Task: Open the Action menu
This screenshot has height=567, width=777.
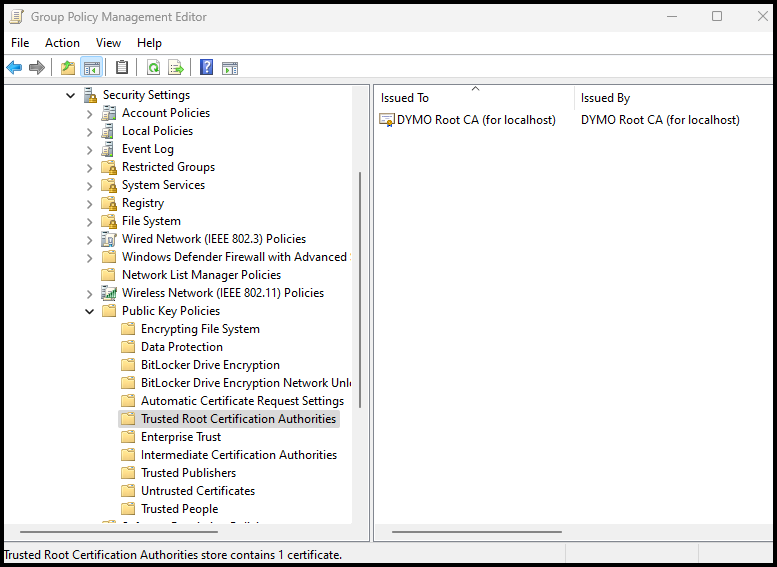Action: point(62,43)
